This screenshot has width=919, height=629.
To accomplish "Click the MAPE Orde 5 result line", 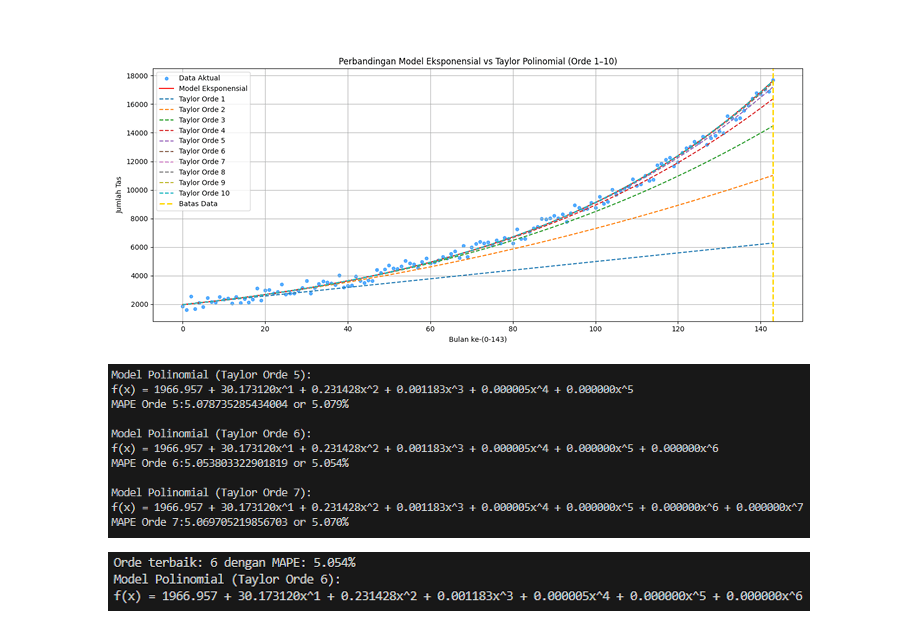I will pyautogui.click(x=230, y=404).
